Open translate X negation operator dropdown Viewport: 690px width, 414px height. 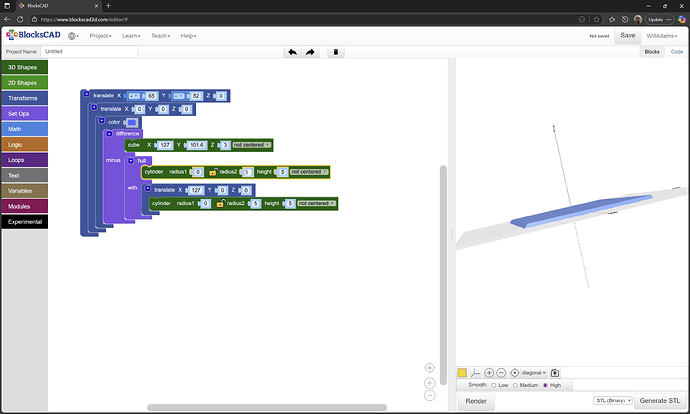point(134,96)
